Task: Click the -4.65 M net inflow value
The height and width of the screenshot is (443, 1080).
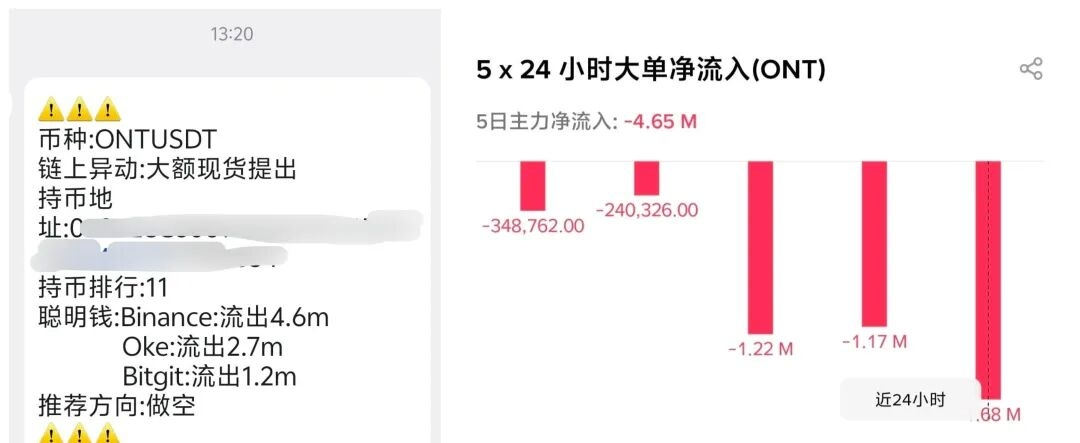Action: coord(661,122)
